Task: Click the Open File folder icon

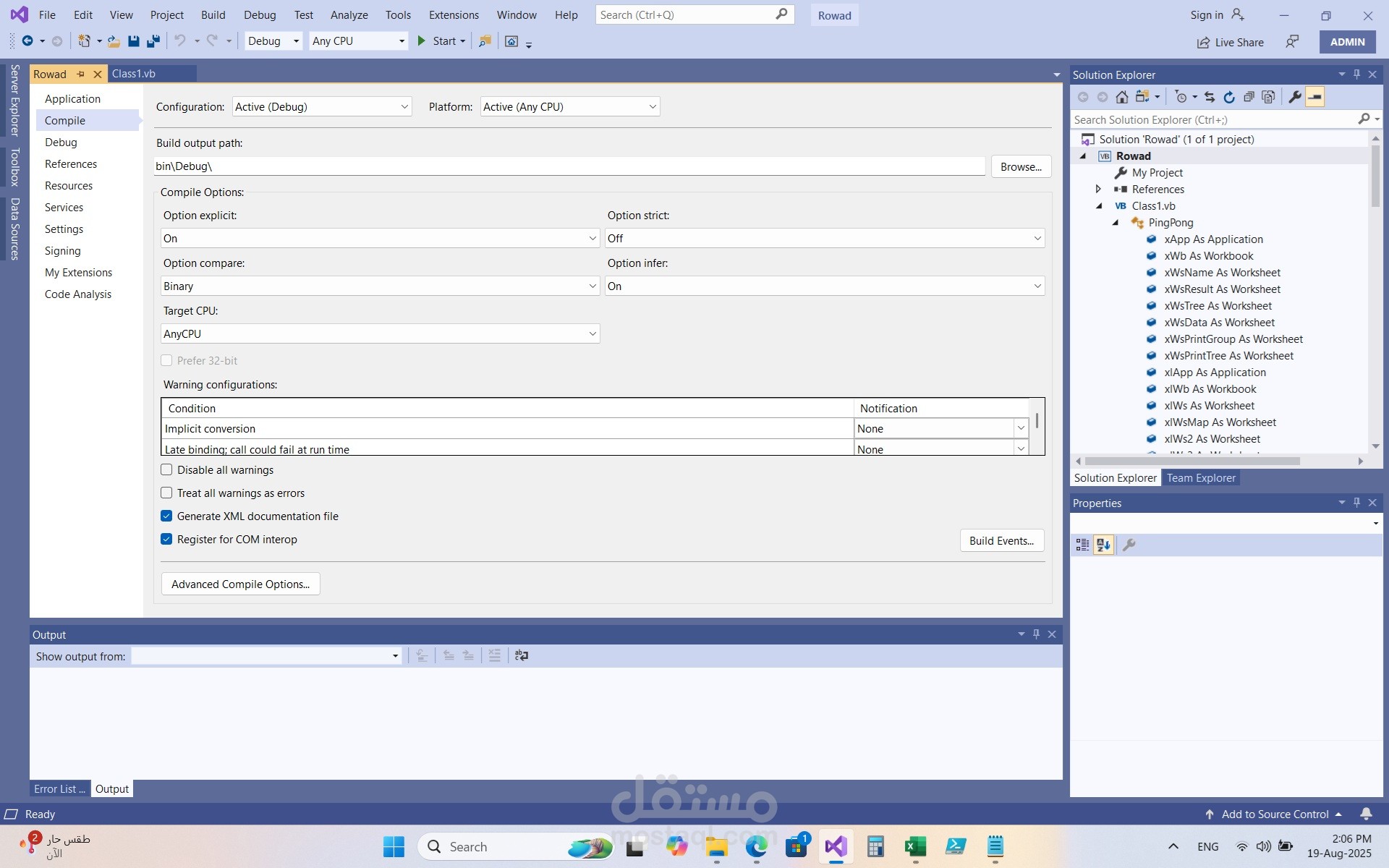Action: 114,41
